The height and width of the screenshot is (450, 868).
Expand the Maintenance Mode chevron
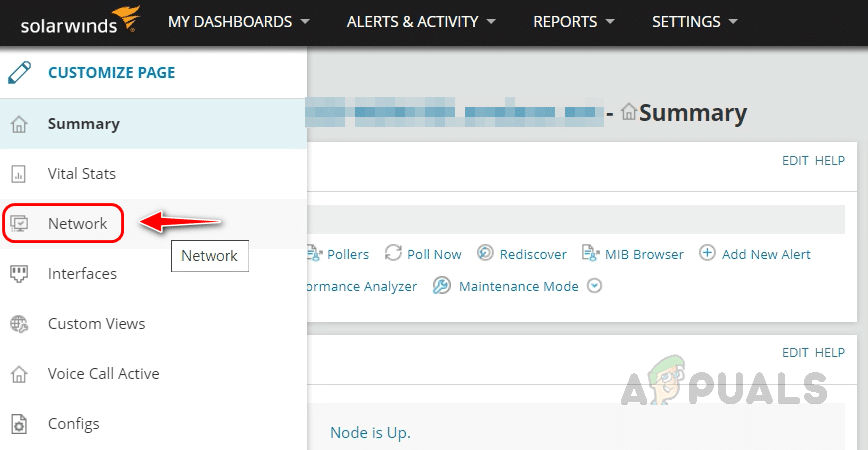595,286
